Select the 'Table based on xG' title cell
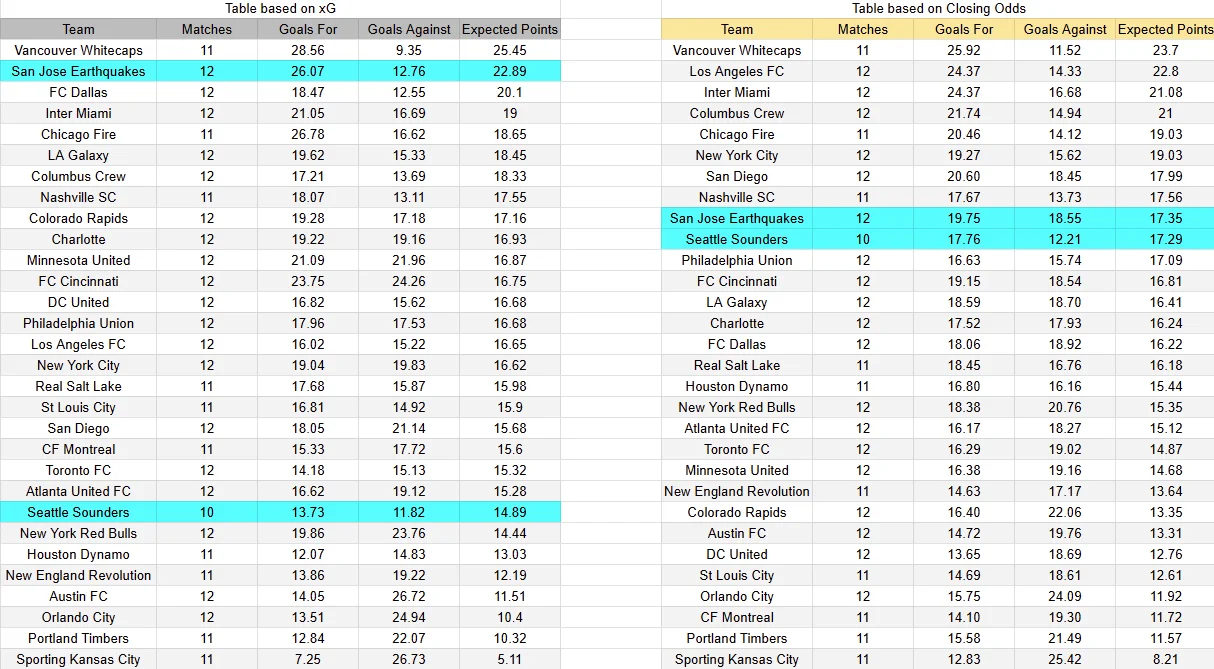Viewport: 1214px width, 669px height. point(279,8)
